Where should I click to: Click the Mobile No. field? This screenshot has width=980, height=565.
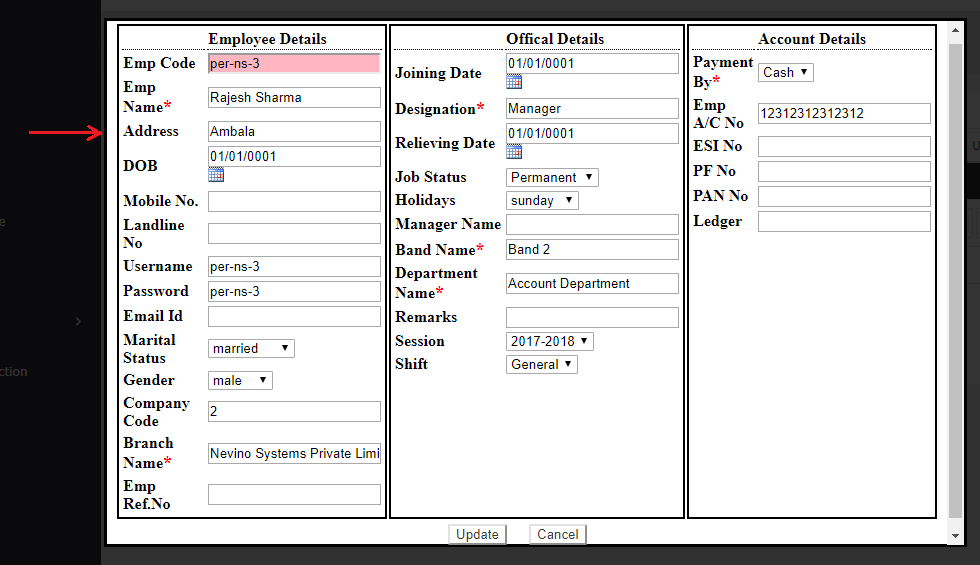(294, 201)
